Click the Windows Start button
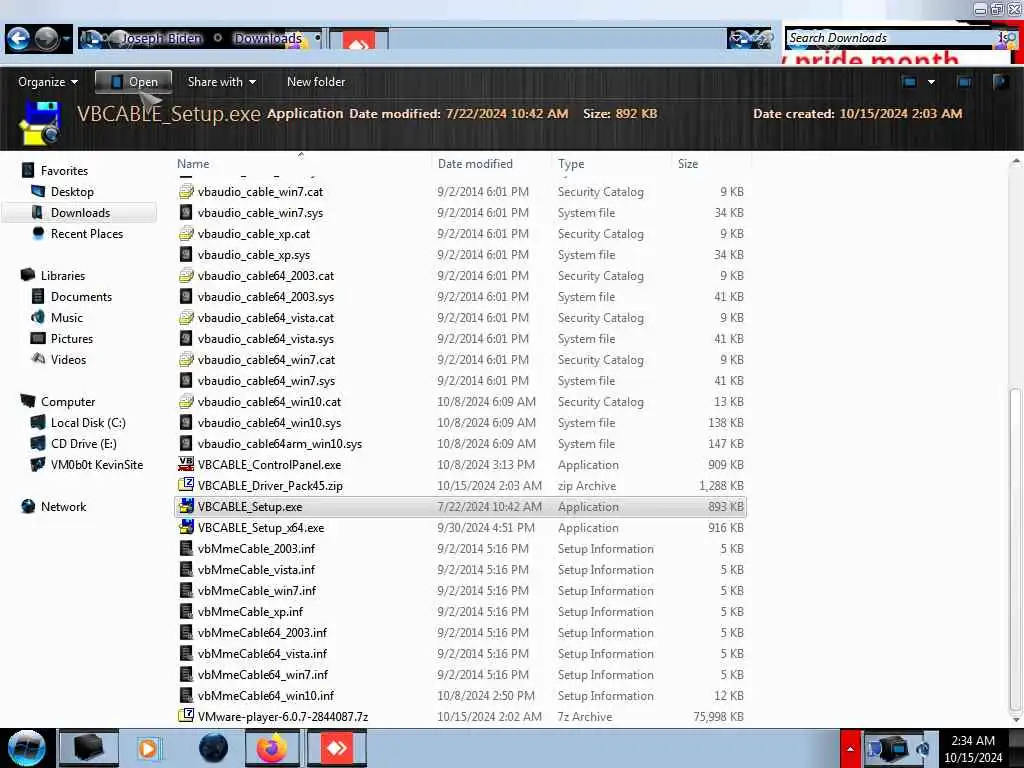 [x=26, y=748]
